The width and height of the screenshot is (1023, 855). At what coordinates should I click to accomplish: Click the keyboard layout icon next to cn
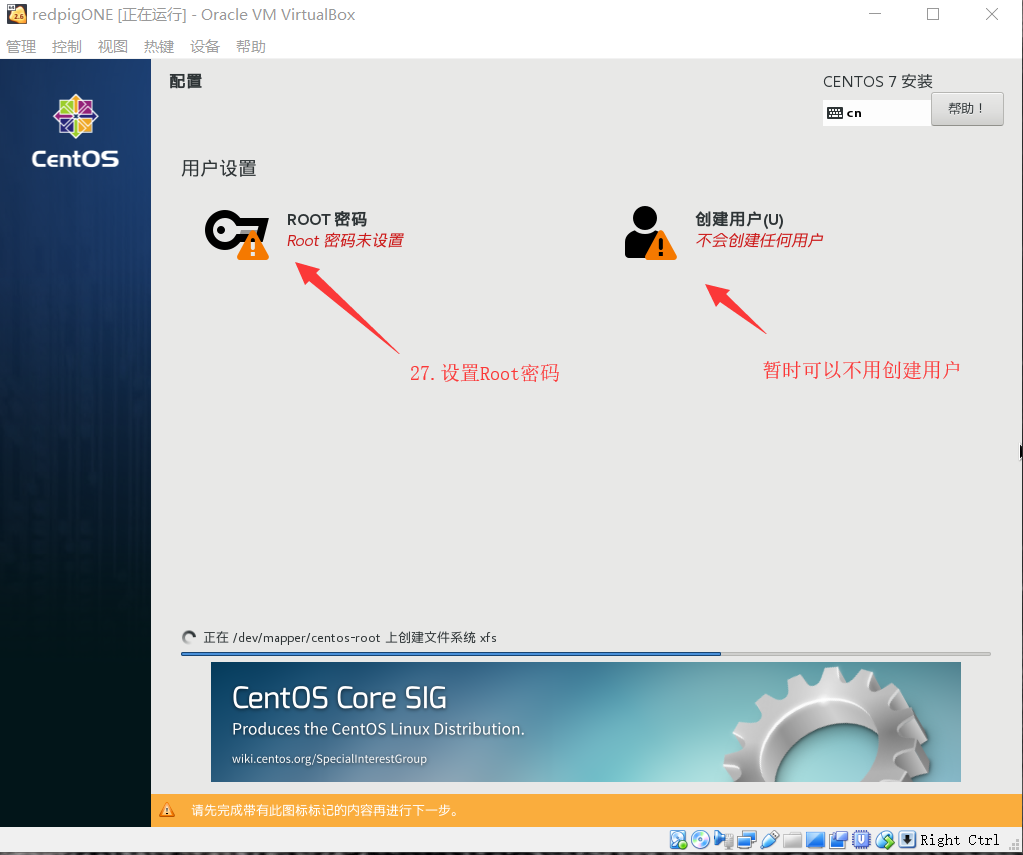point(837,112)
